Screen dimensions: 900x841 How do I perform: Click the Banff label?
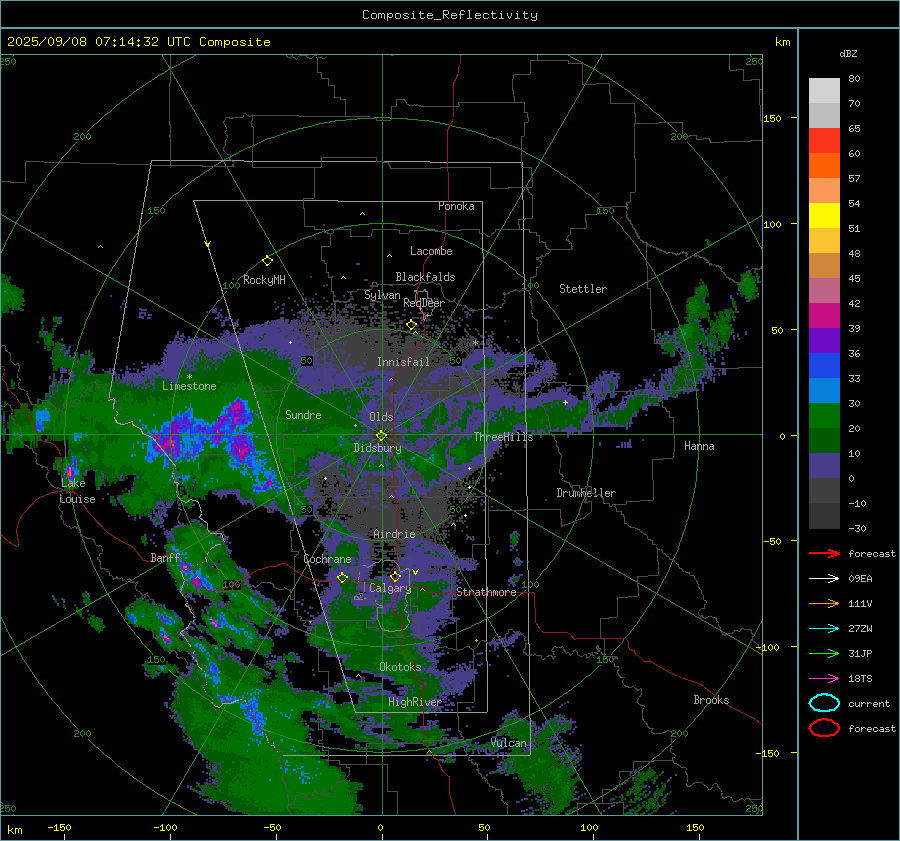click(x=165, y=557)
